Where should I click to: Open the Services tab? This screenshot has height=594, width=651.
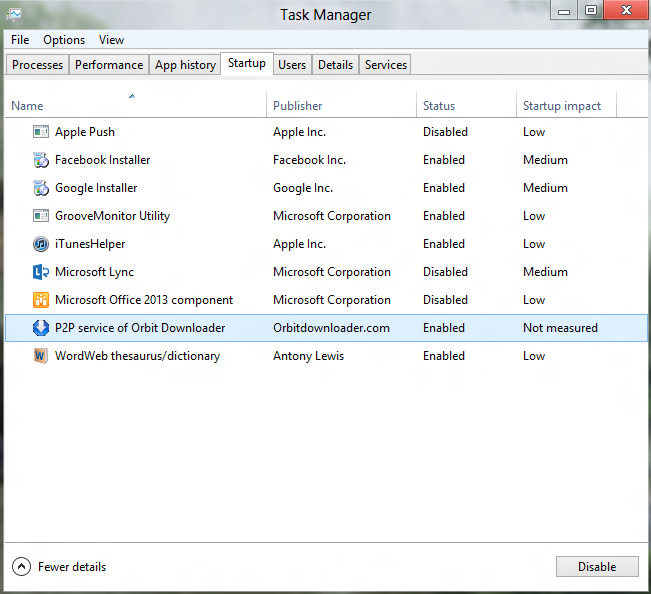[x=385, y=65]
